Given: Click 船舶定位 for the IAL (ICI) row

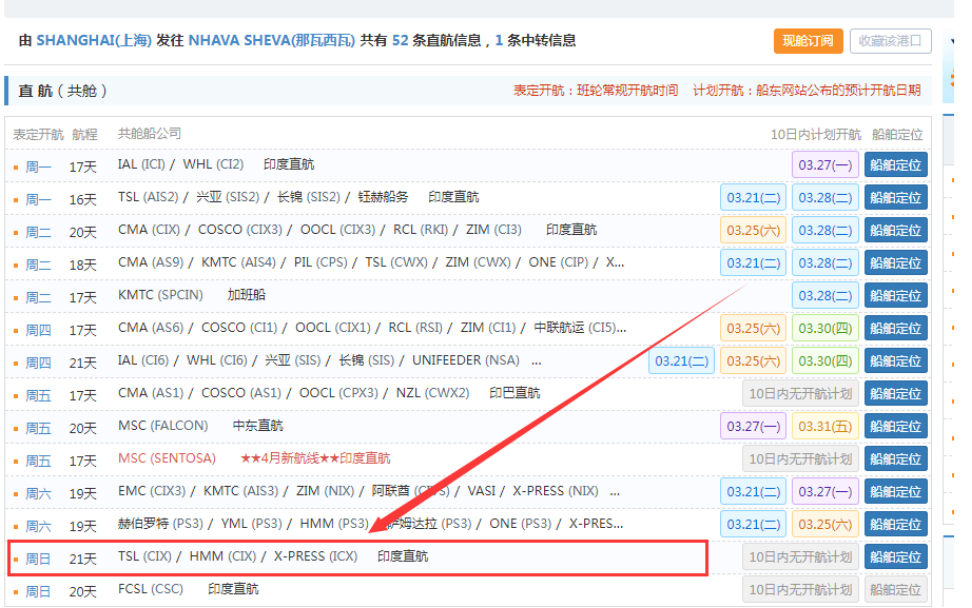Looking at the screenshot, I should tap(895, 165).
